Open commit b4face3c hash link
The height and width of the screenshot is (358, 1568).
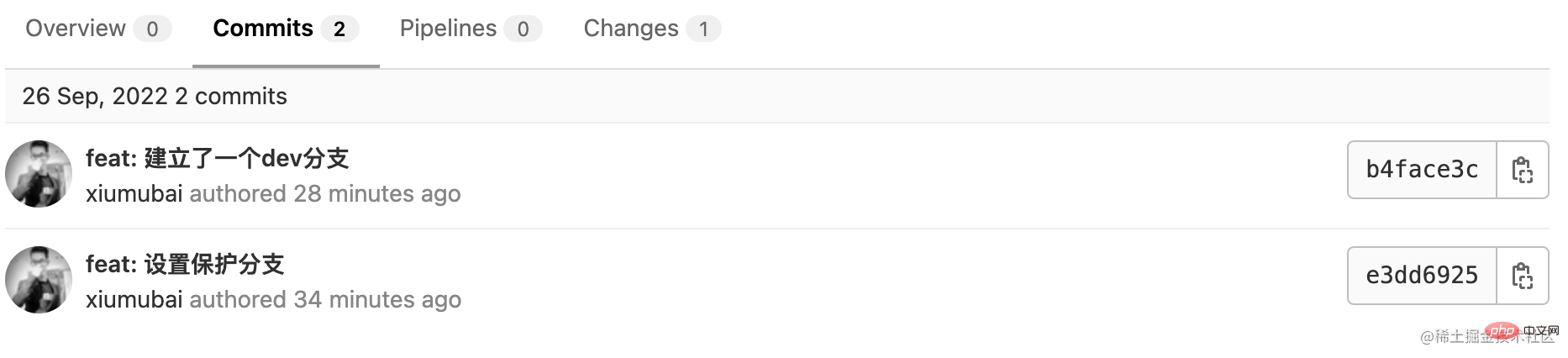[1422, 170]
